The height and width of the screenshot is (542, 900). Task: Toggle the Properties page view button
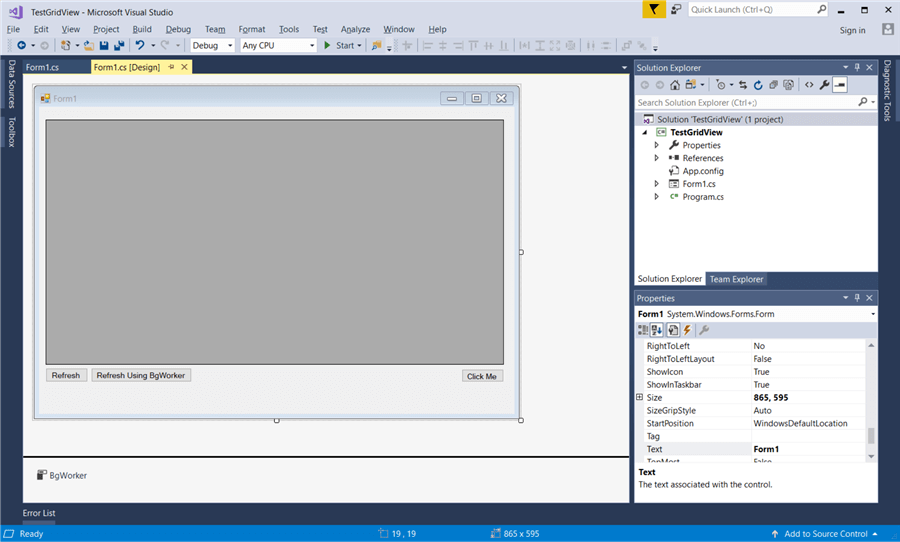point(673,330)
